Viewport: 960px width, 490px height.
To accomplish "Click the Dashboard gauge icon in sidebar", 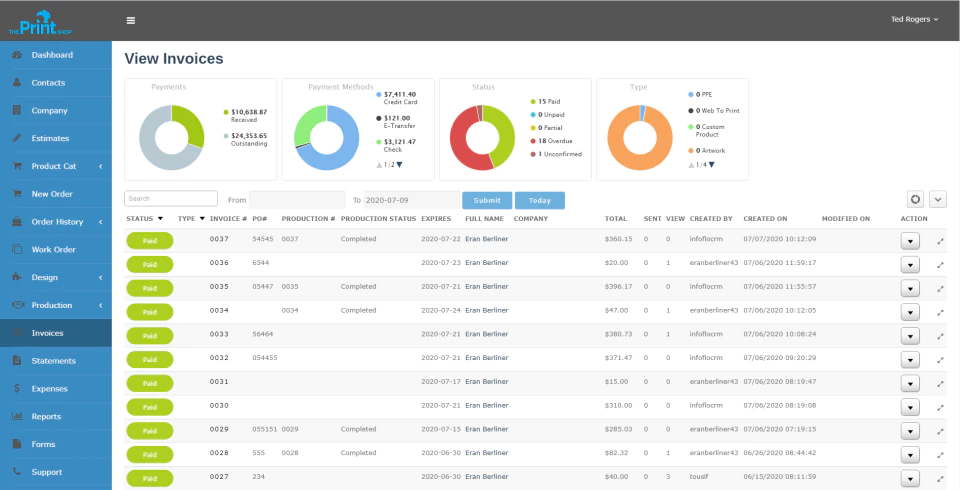I will click(17, 55).
